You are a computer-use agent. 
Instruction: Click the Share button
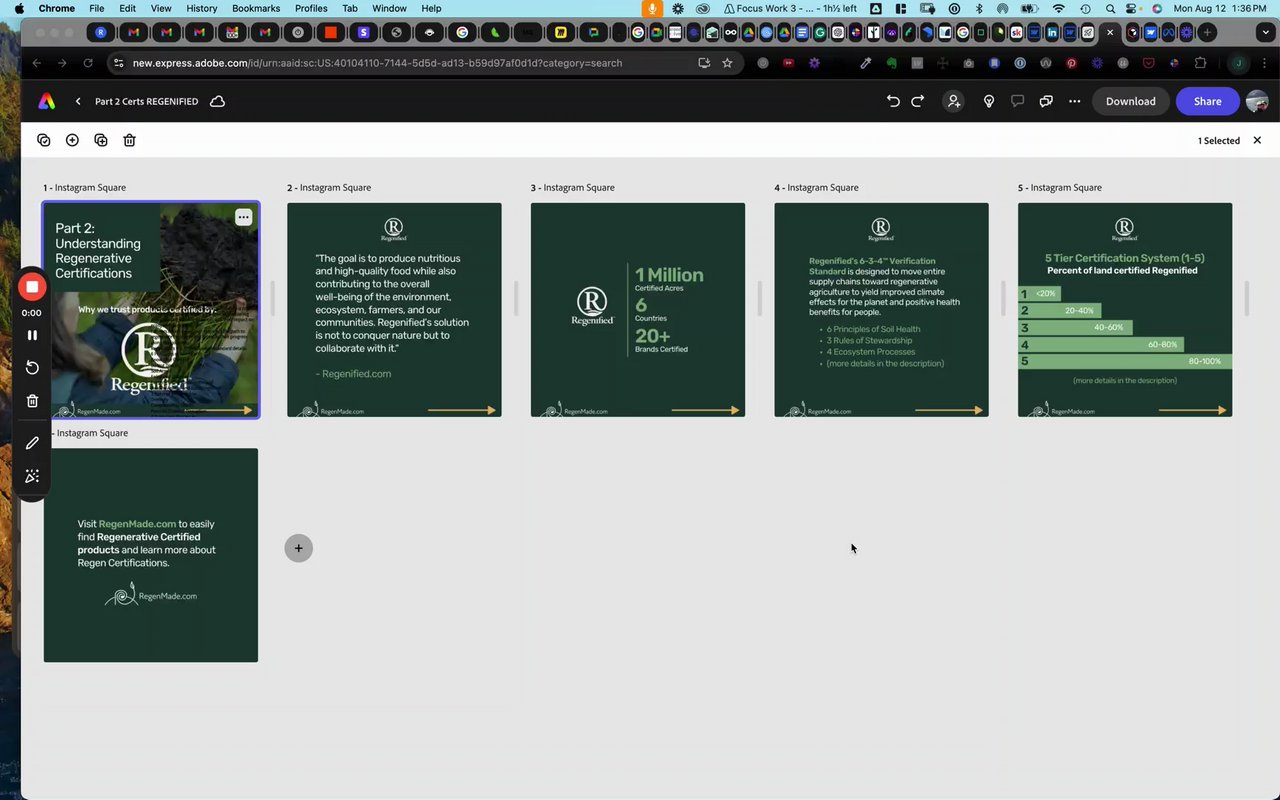(x=1208, y=101)
